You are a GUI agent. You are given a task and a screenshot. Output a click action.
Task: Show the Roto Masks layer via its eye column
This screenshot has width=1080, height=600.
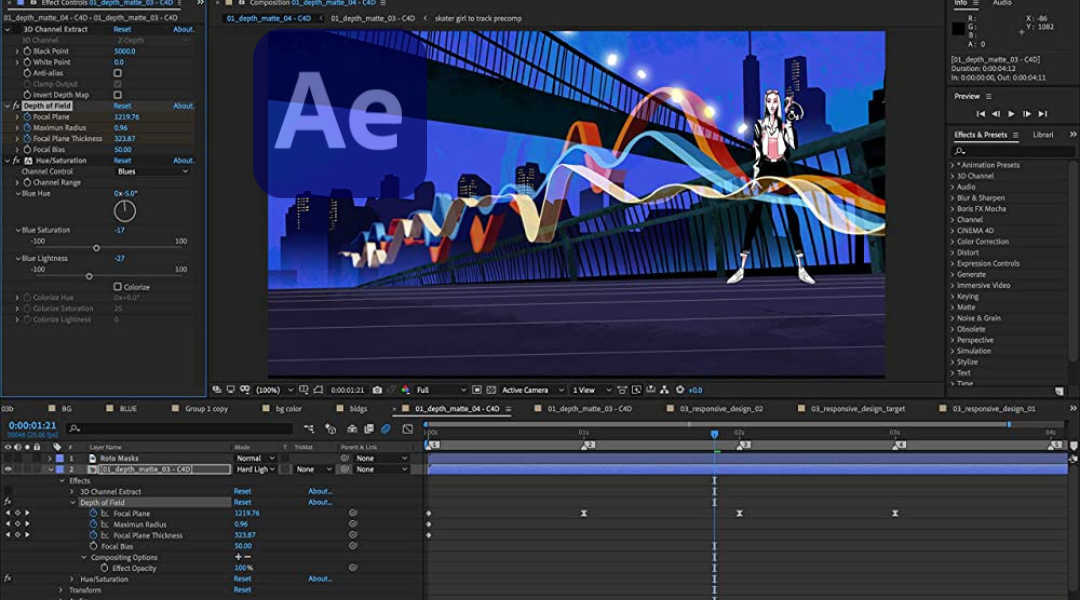(8, 458)
